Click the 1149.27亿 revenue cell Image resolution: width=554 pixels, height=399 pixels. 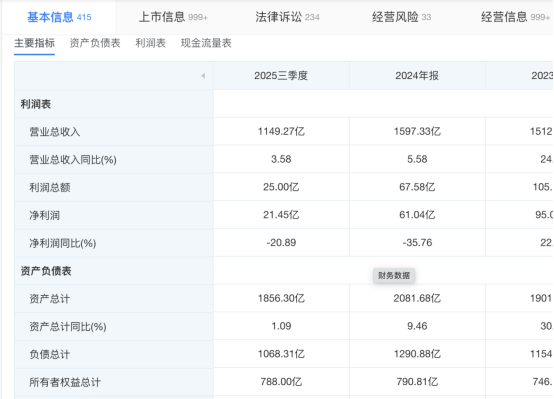point(281,131)
